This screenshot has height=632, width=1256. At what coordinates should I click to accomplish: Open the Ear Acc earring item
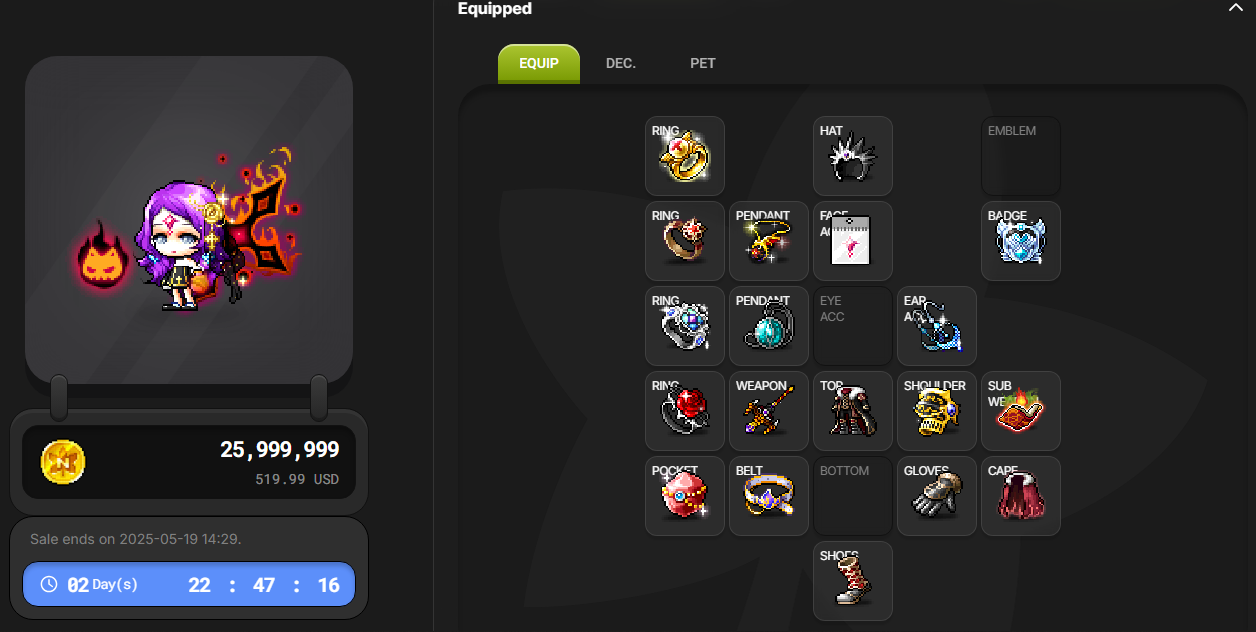point(937,326)
